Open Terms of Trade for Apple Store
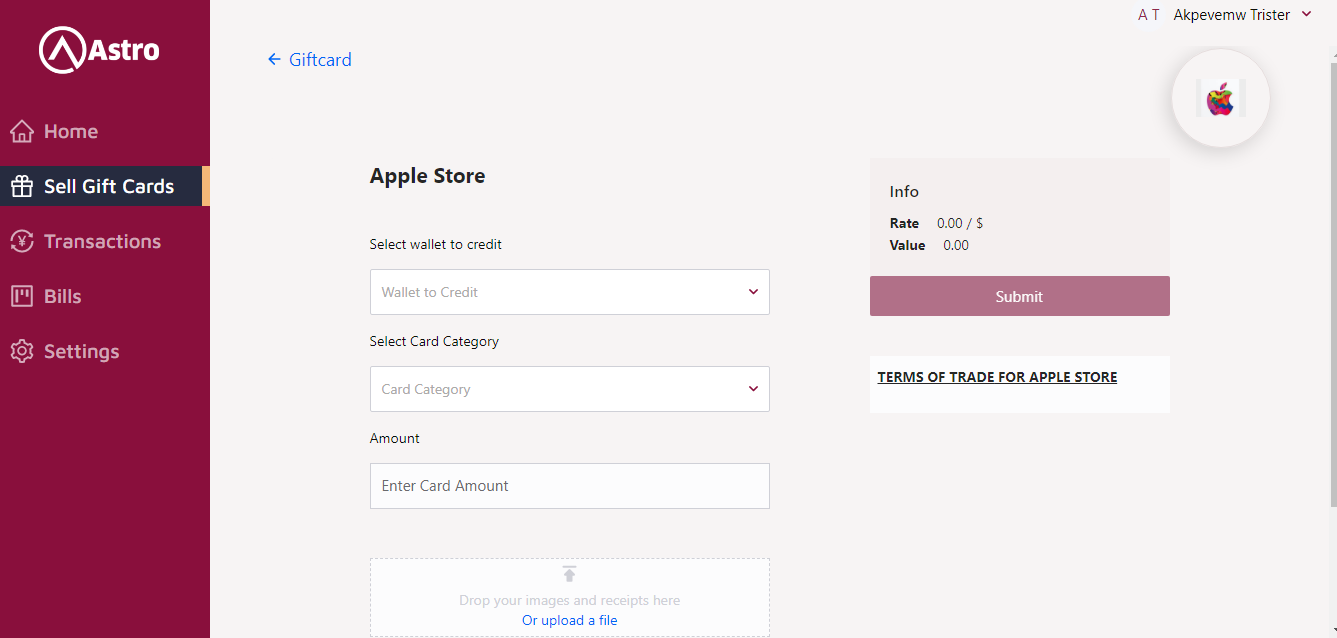Screen dimensions: 1337x638 (997, 377)
